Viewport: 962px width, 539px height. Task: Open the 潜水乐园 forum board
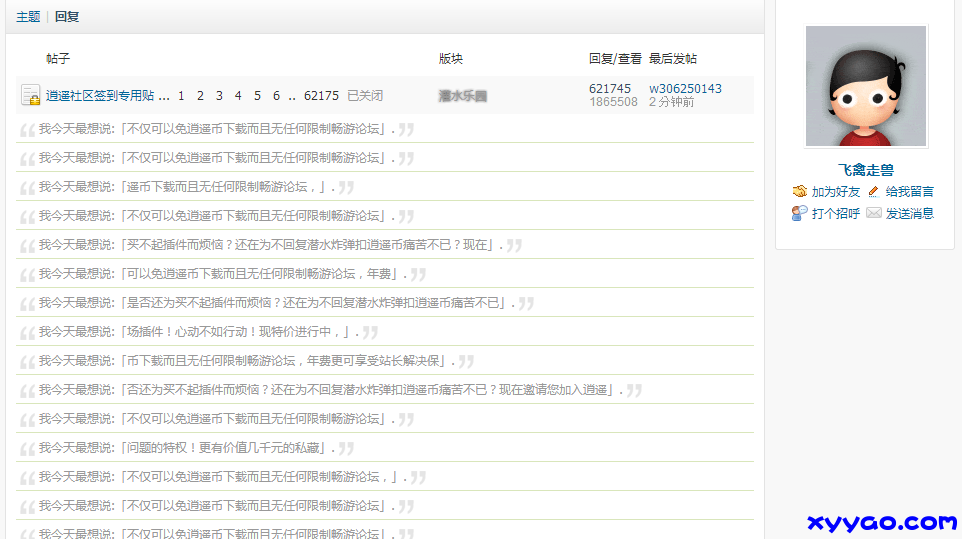click(x=463, y=96)
